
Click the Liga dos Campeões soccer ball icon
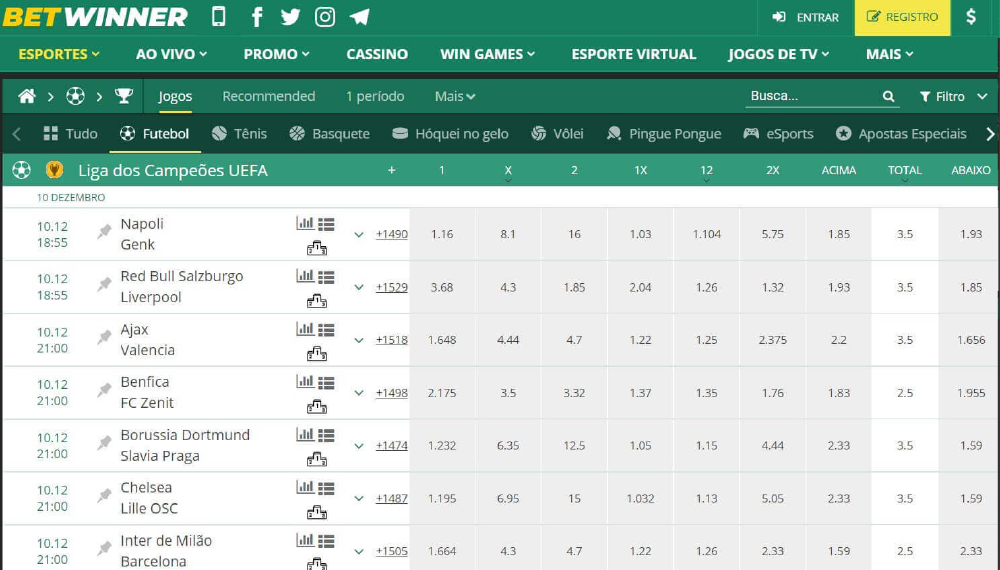pyautogui.click(x=22, y=170)
